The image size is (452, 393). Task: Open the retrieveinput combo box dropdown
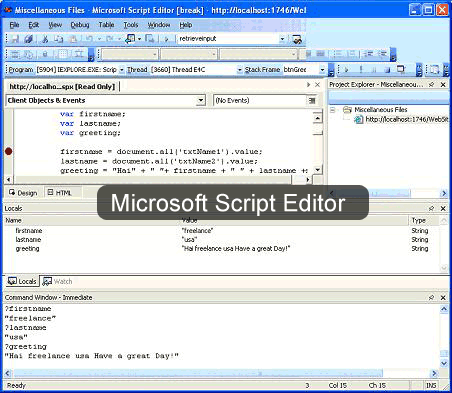[282, 39]
